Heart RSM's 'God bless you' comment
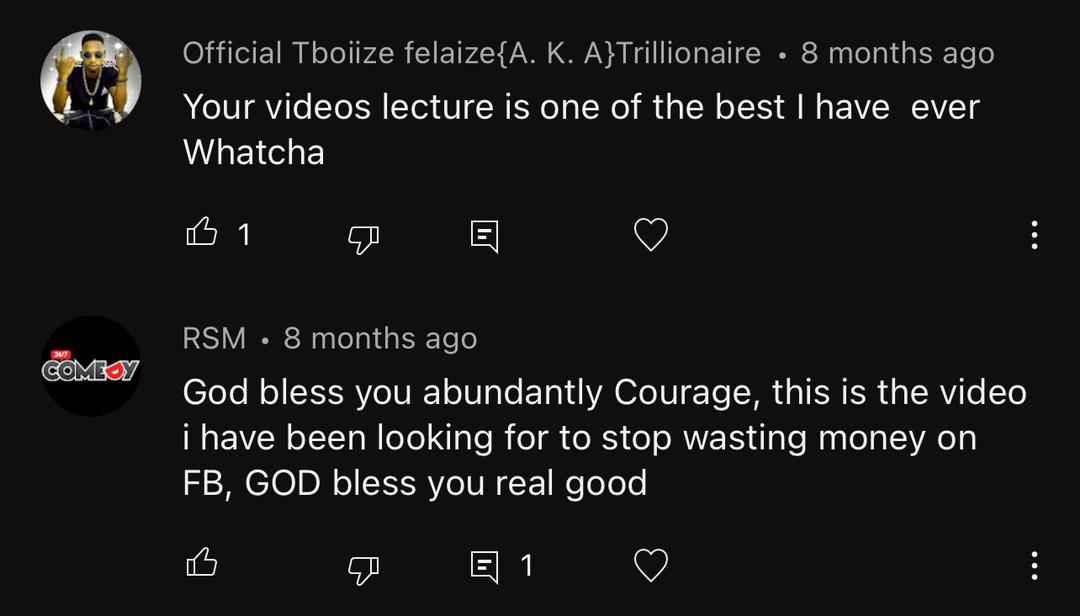 [651, 566]
